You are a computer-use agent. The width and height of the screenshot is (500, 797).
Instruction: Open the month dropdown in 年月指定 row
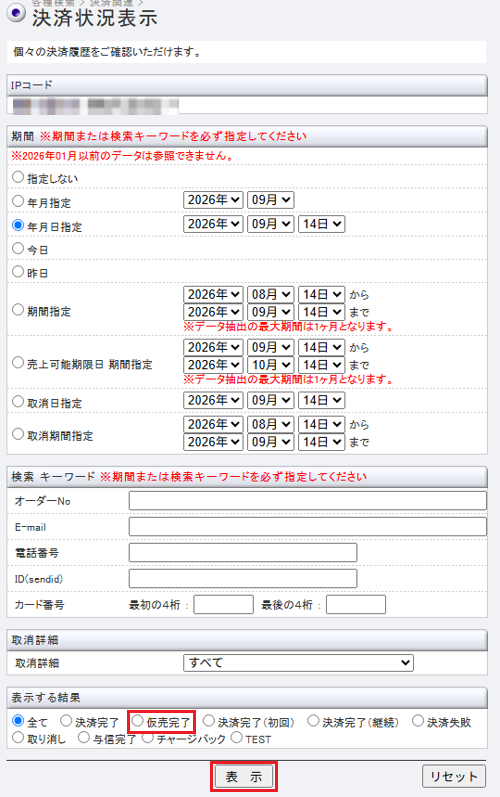coord(270,200)
